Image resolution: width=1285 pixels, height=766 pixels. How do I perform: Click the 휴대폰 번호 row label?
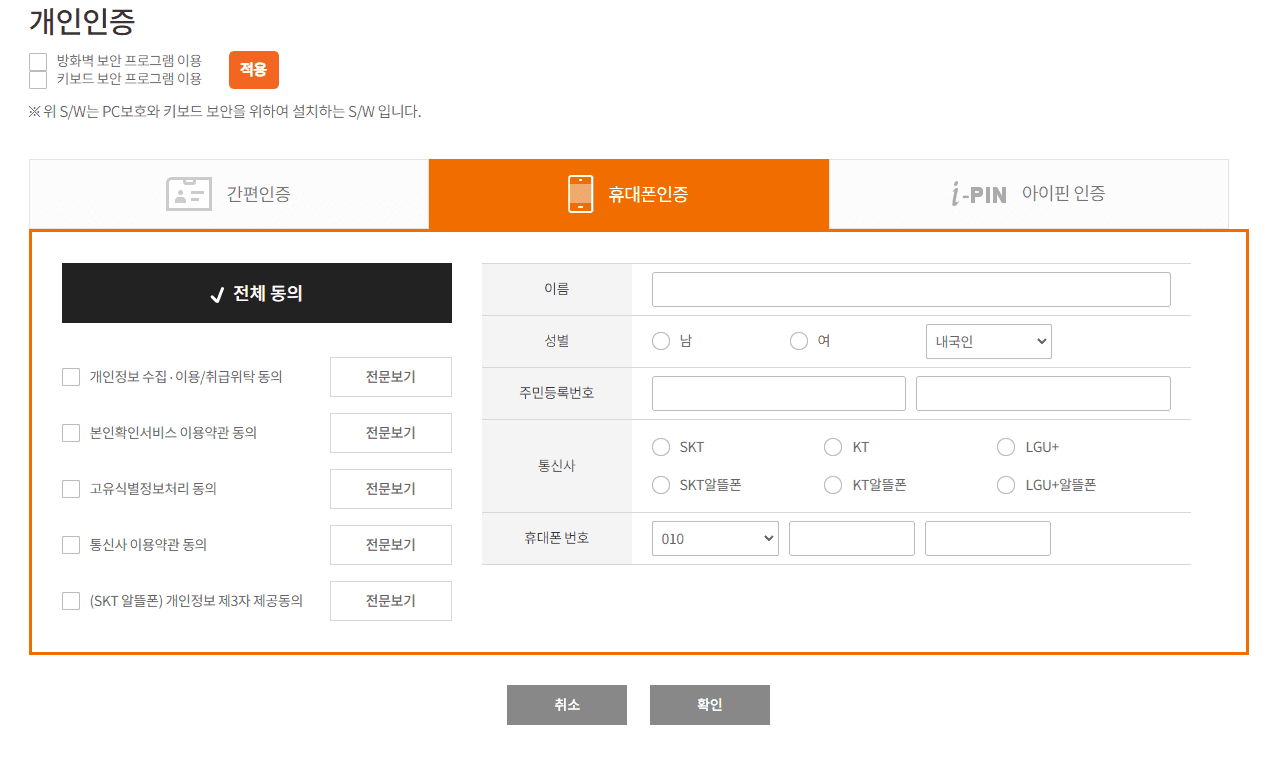[x=557, y=538]
